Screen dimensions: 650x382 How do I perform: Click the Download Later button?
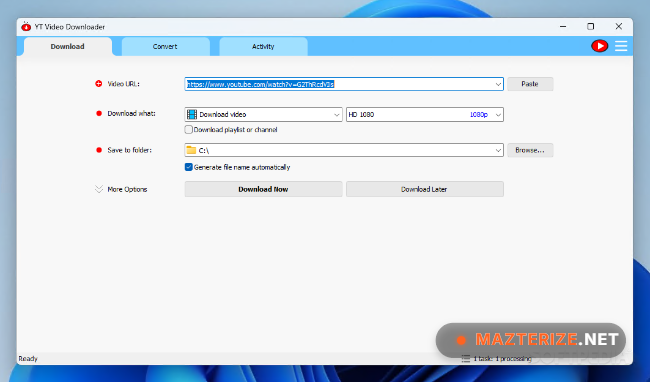coord(425,189)
